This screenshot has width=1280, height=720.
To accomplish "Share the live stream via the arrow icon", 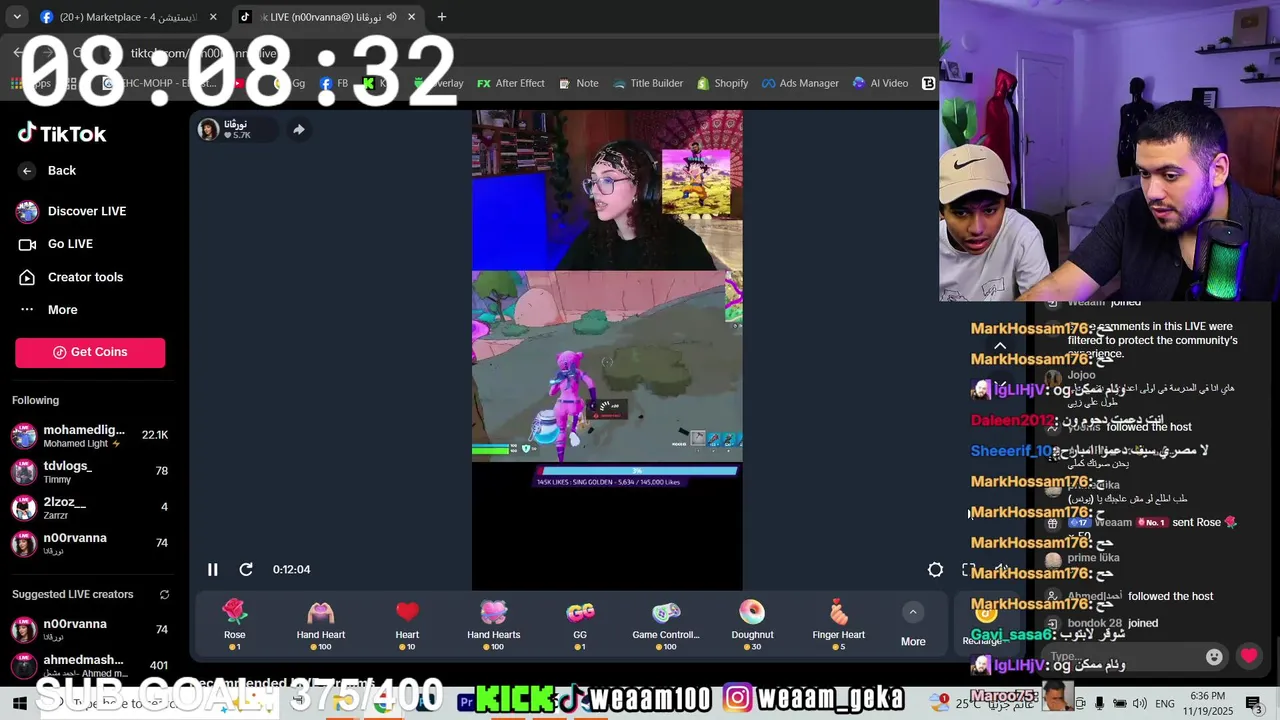I will 299,129.
